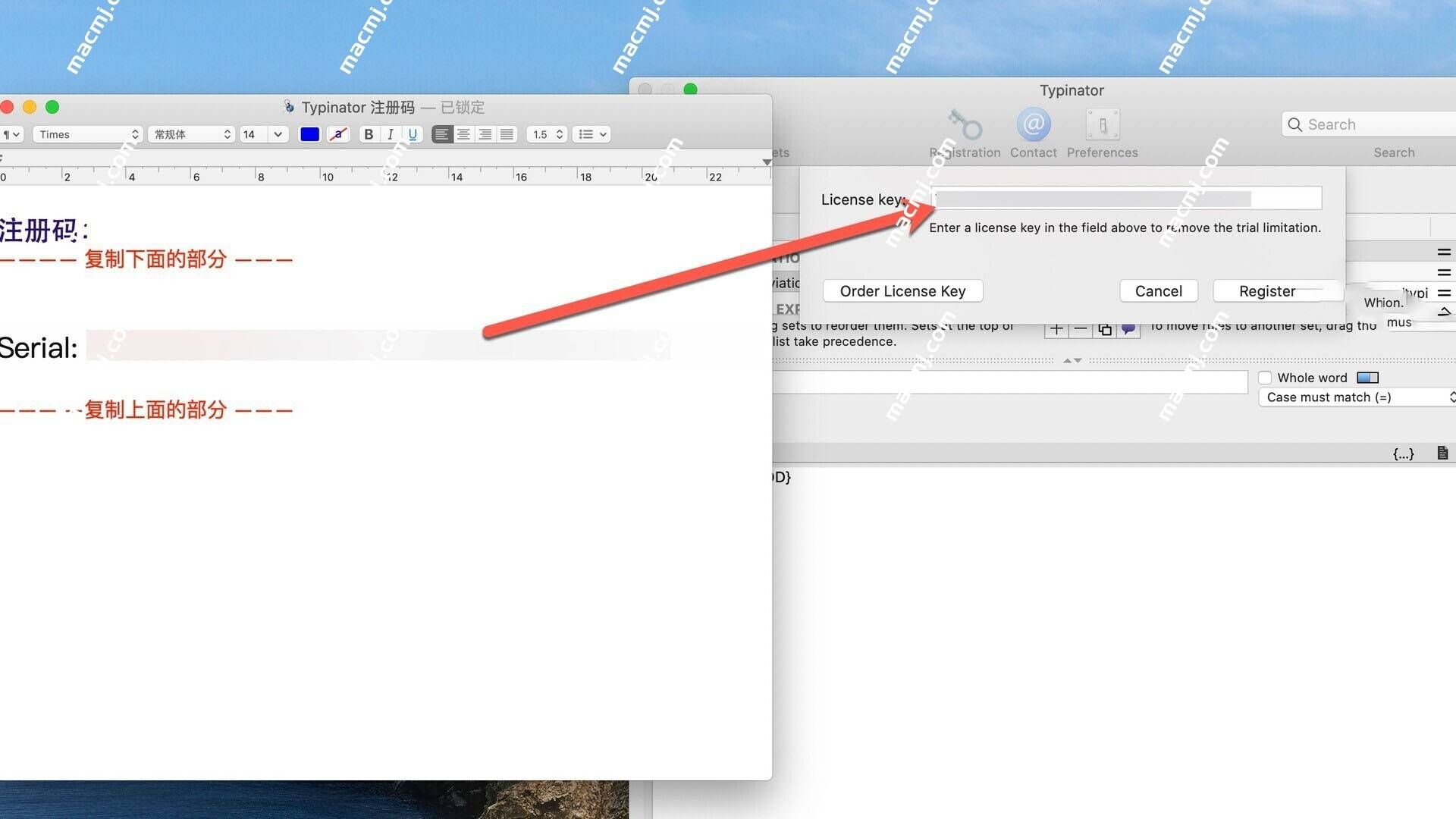Open the 常规体 typeface dropdown
This screenshot has width=1456, height=819.
point(191,134)
